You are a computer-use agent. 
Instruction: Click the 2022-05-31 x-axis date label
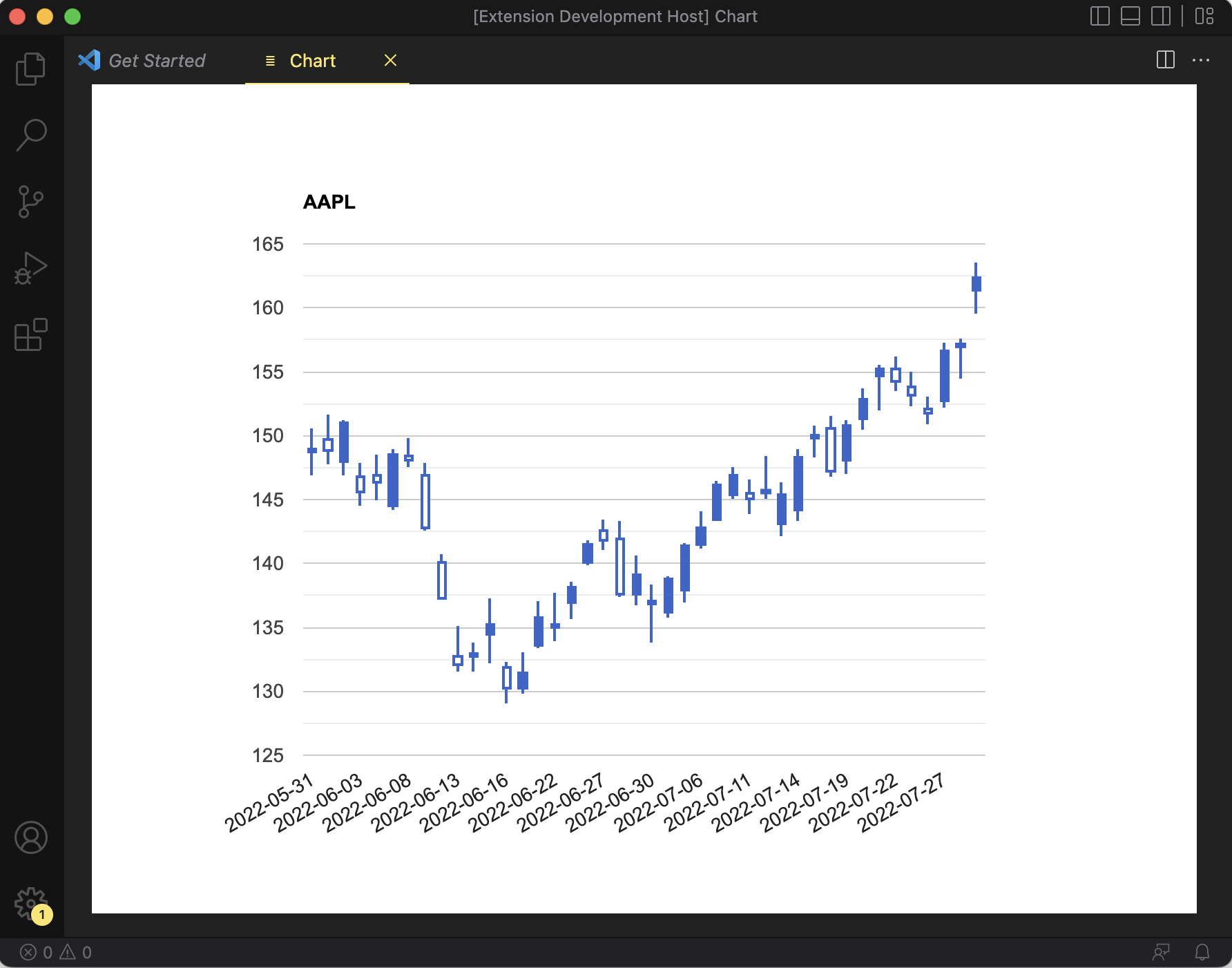[x=270, y=803]
